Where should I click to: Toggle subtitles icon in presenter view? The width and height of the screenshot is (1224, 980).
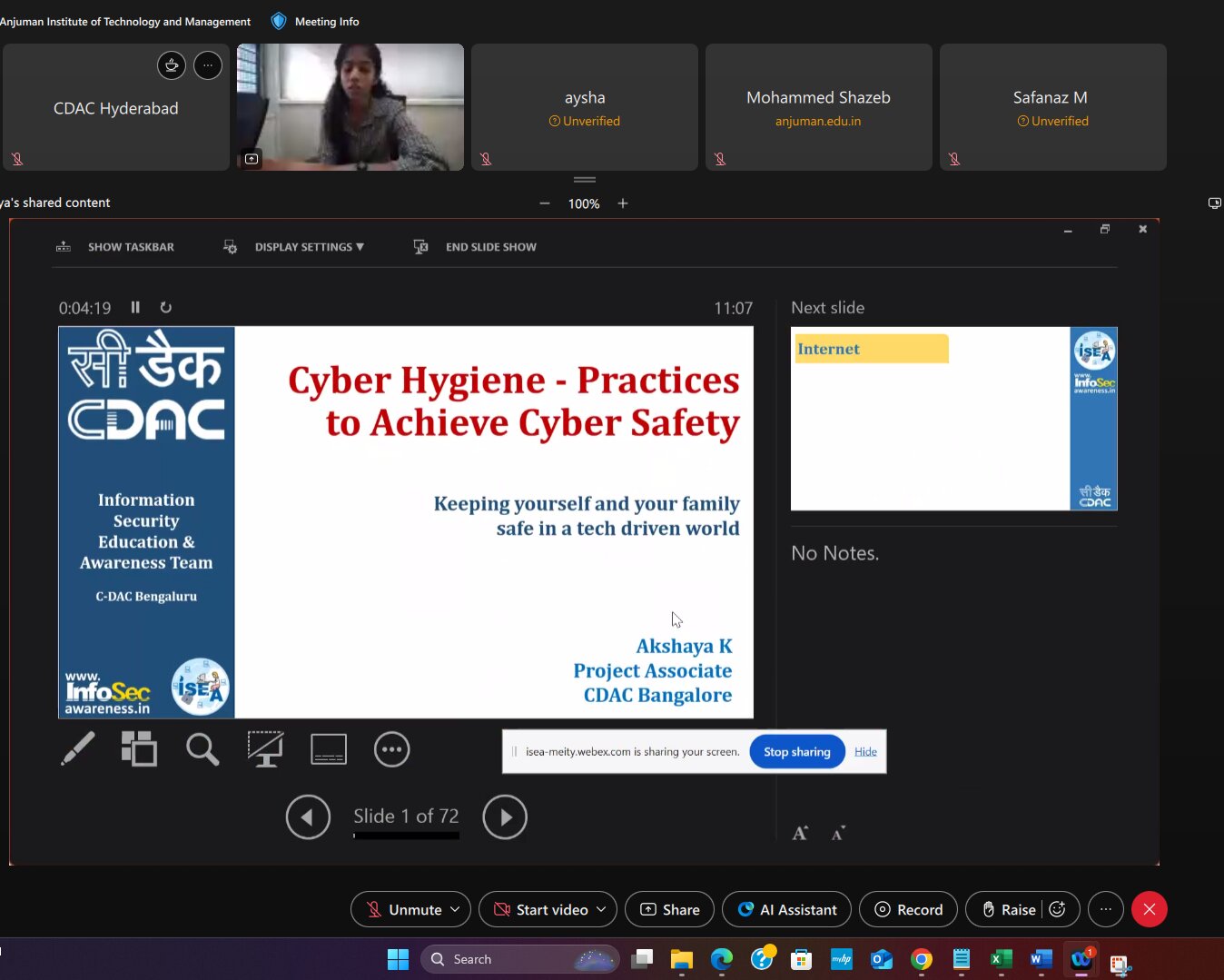click(x=329, y=749)
